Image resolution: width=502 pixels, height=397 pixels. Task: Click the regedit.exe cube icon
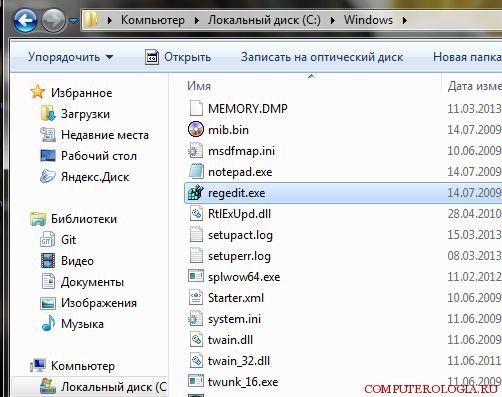coord(196,192)
